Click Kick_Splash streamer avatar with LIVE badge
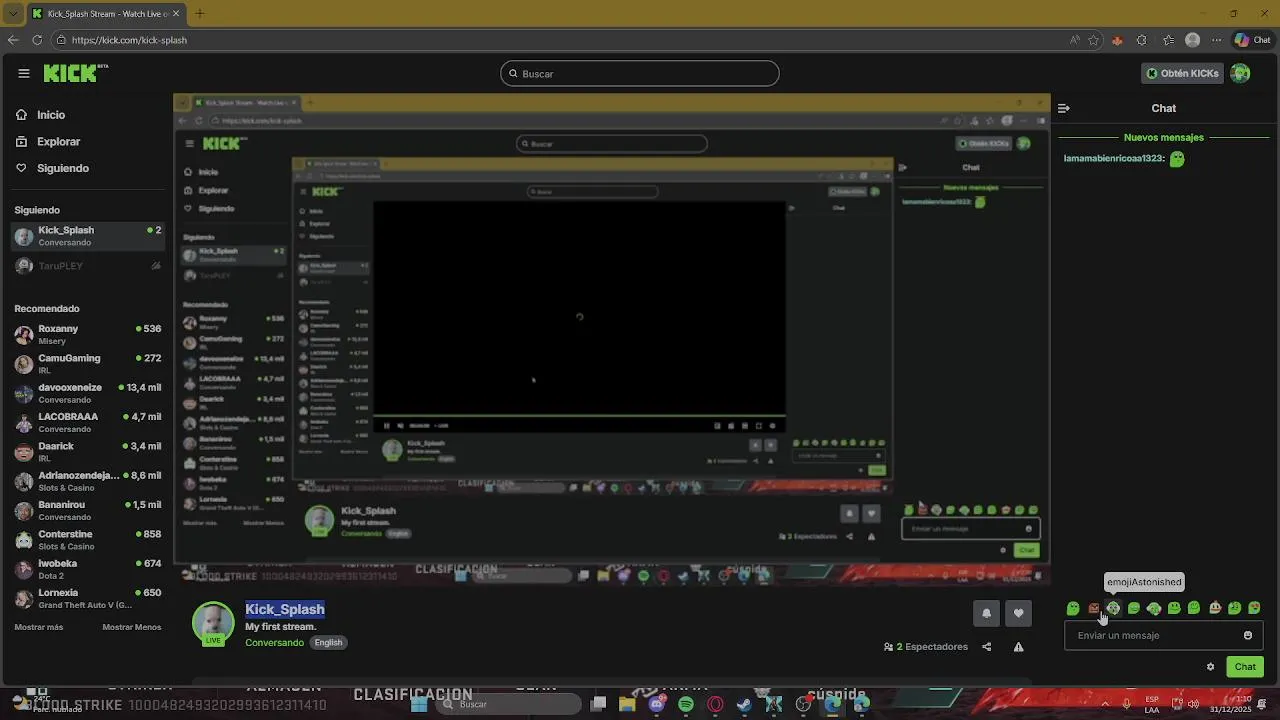Viewport: 1280px width, 720px height. (x=213, y=624)
